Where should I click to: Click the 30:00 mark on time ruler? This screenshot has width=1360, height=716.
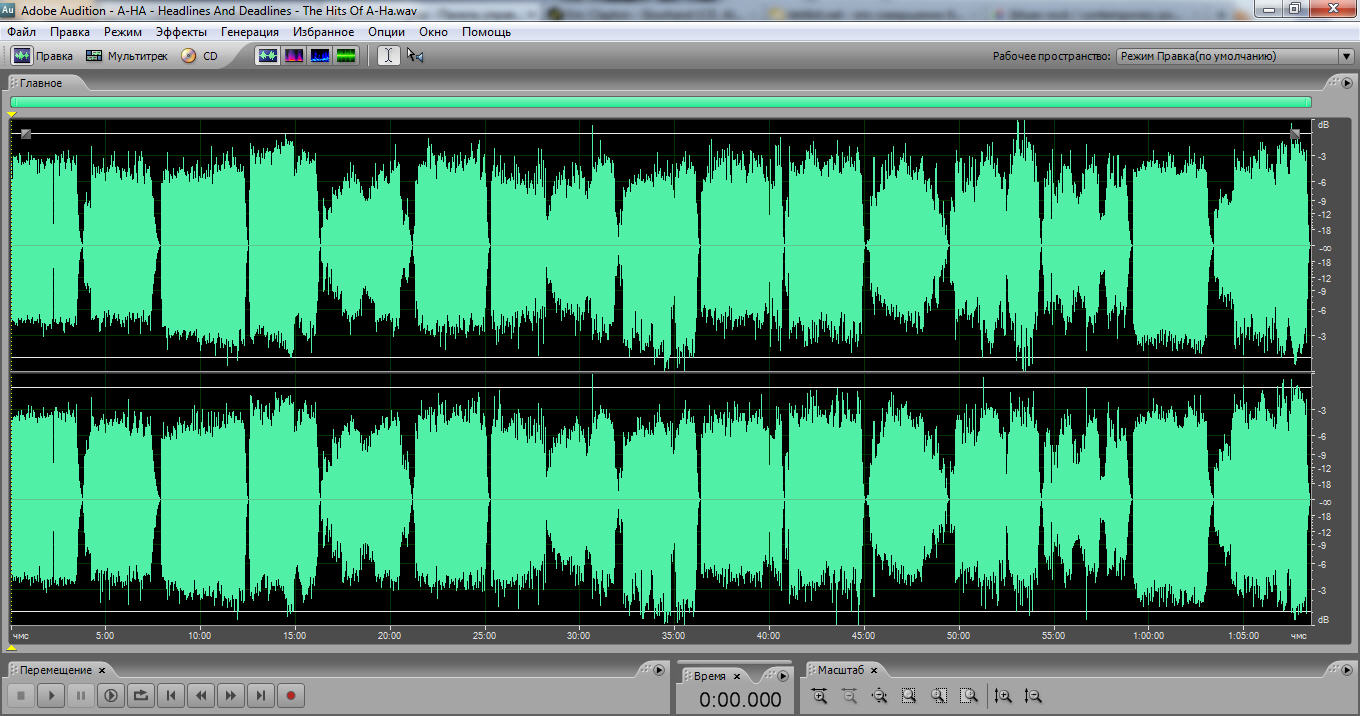coord(578,635)
